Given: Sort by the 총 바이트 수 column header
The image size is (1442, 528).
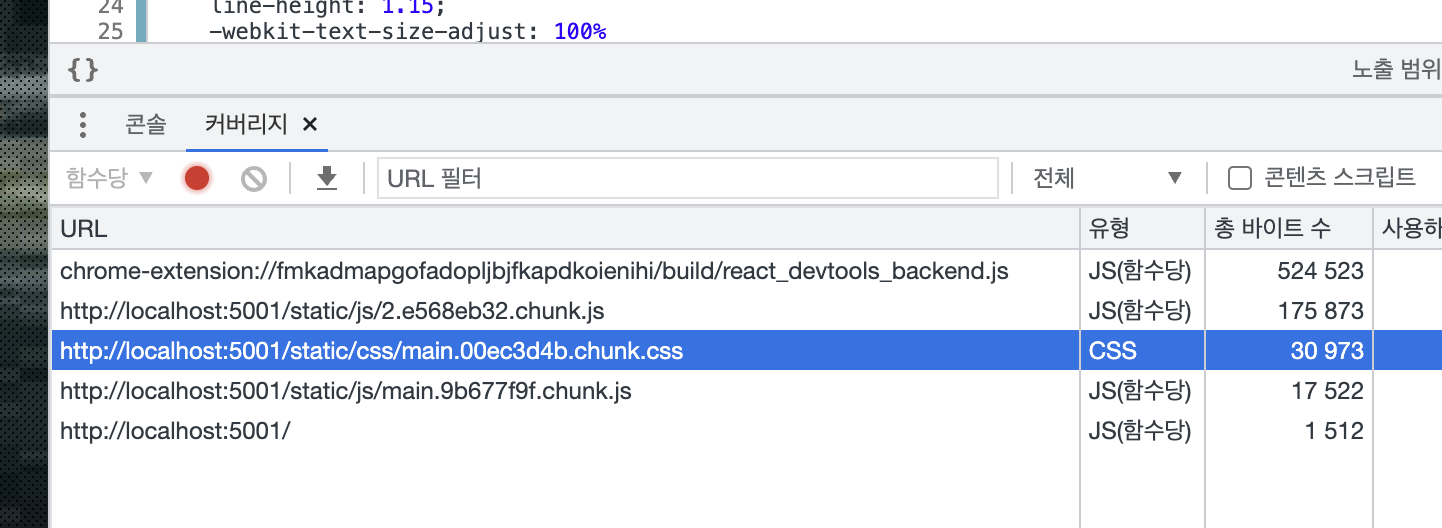Looking at the screenshot, I should point(1289,229).
